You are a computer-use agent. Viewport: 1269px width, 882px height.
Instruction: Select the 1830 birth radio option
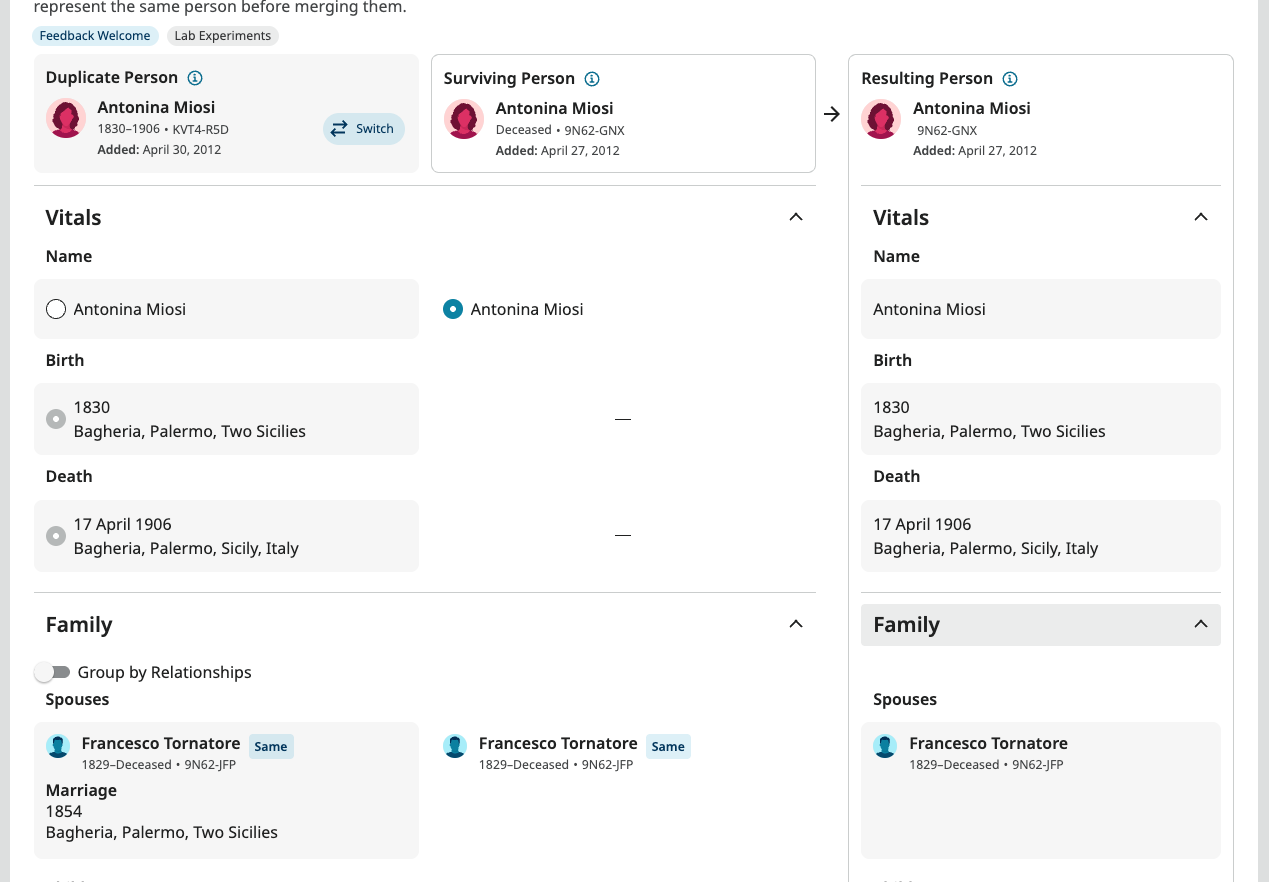(56, 419)
